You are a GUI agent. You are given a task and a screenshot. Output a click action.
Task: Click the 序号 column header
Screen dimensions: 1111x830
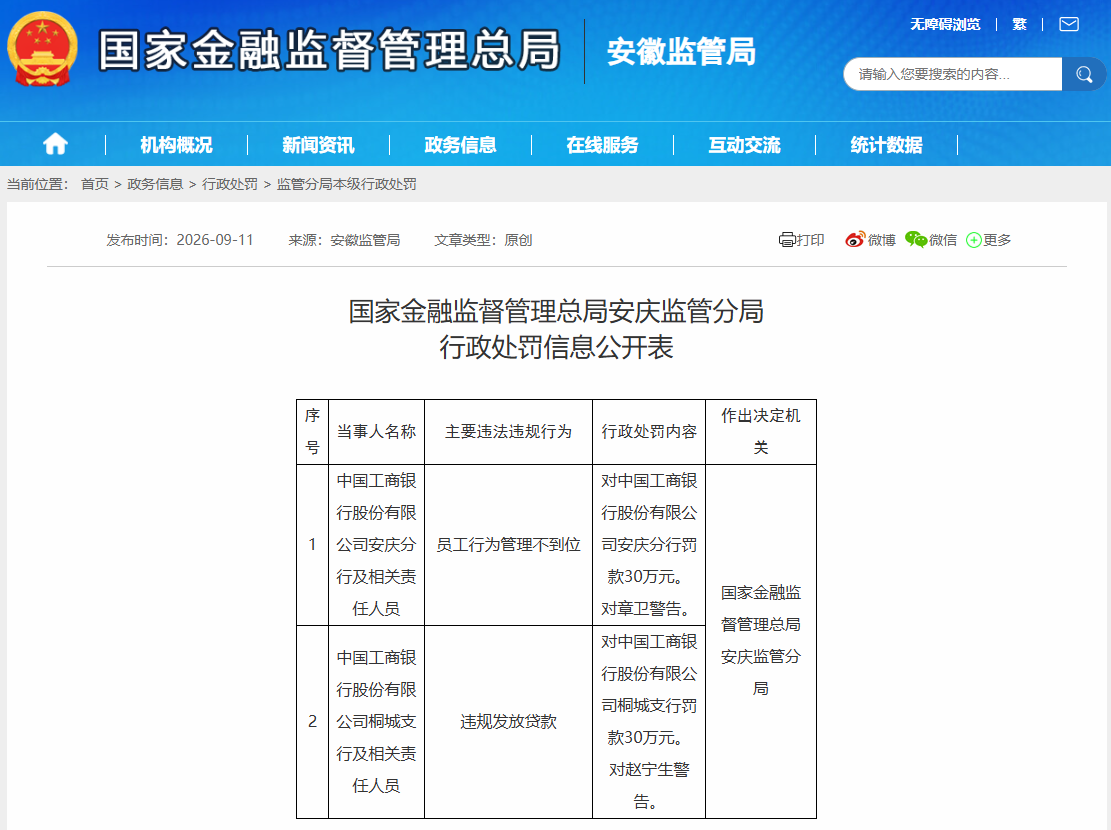[x=312, y=432]
